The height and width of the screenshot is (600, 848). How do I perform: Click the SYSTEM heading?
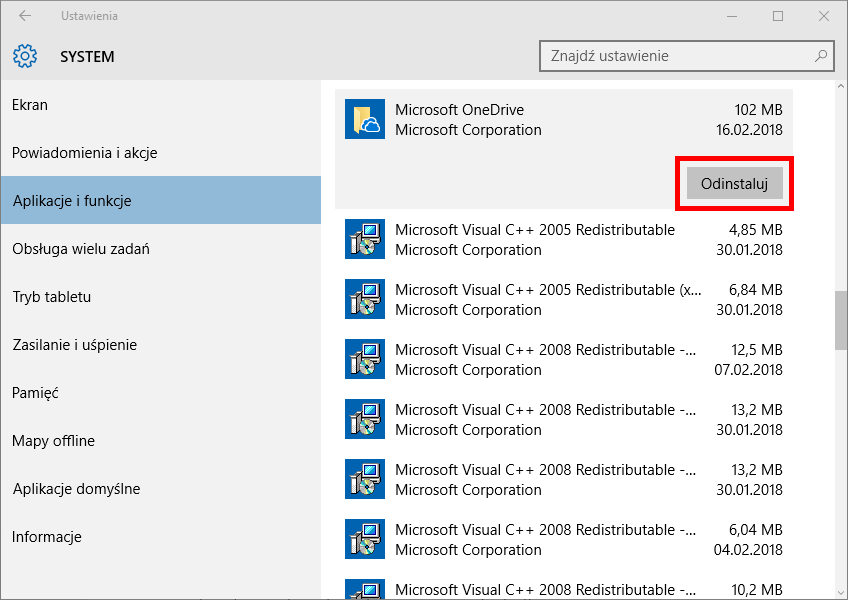87,57
